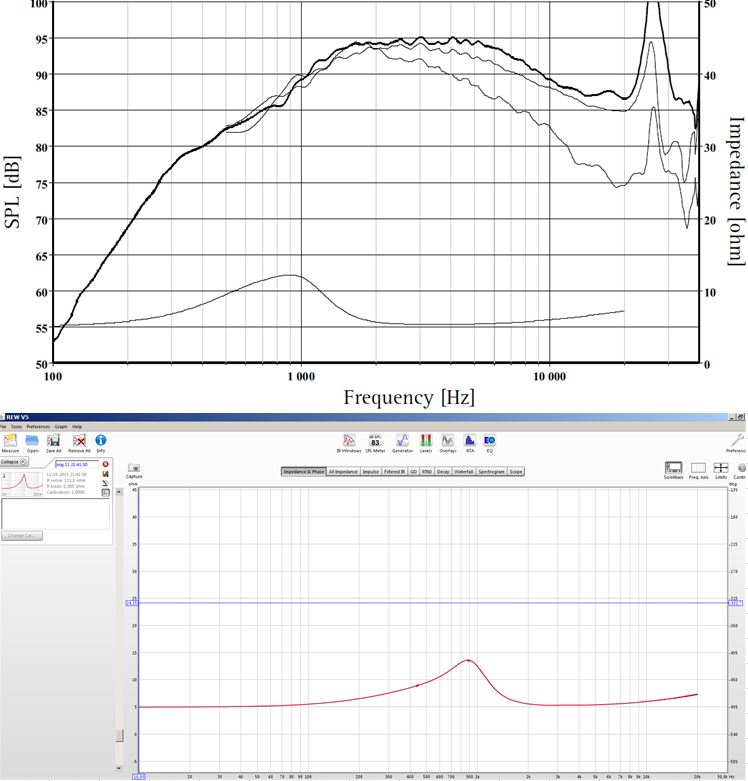Open a measurement file with Open icon

[x=32, y=441]
